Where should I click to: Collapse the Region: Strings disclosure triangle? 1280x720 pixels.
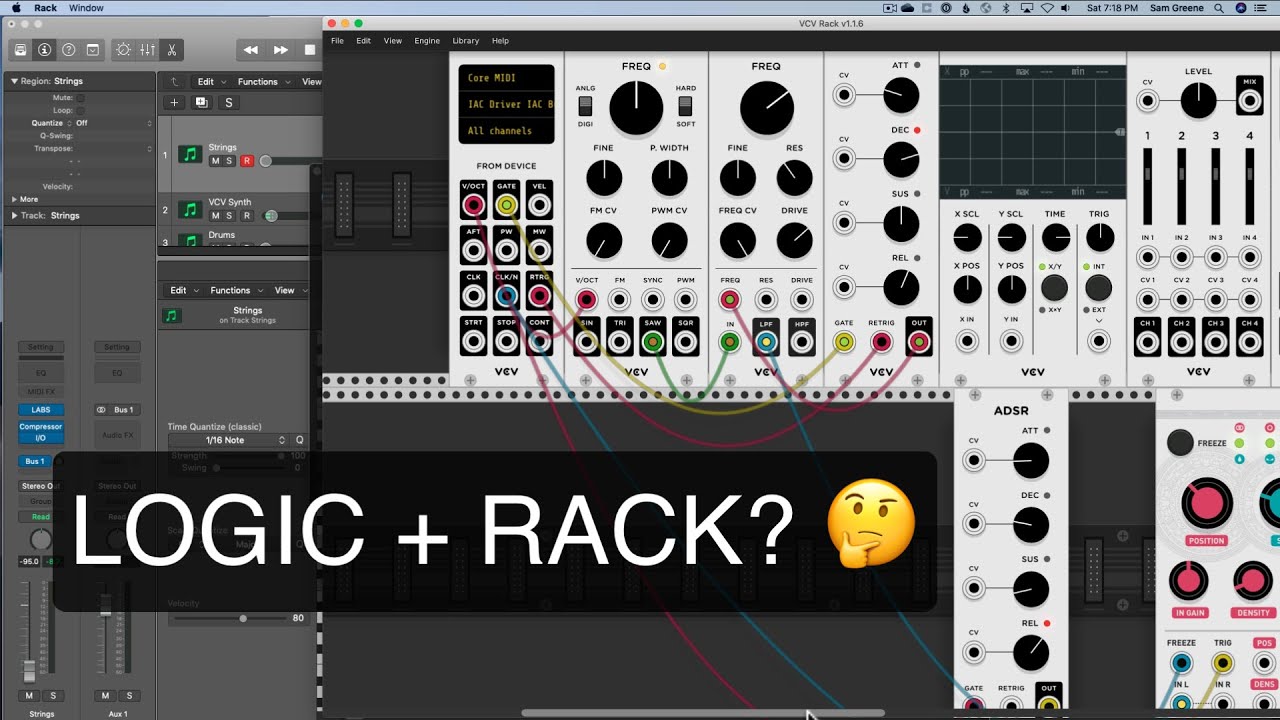pyautogui.click(x=14, y=81)
